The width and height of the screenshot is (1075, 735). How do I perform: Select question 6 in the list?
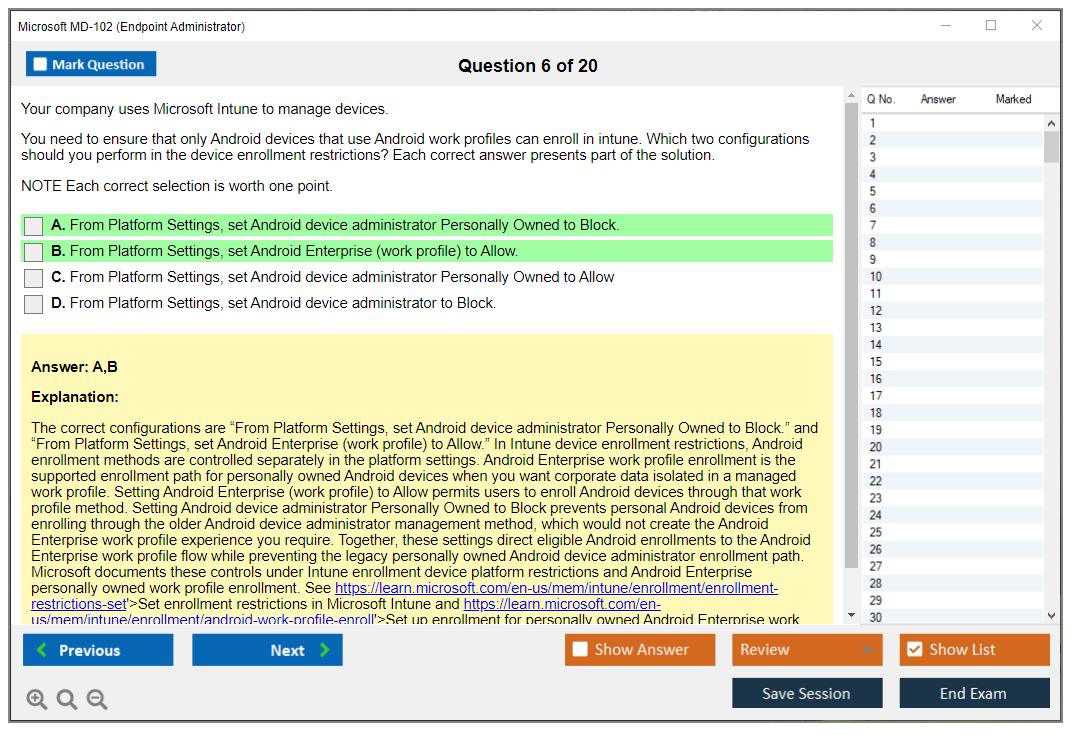click(x=953, y=208)
